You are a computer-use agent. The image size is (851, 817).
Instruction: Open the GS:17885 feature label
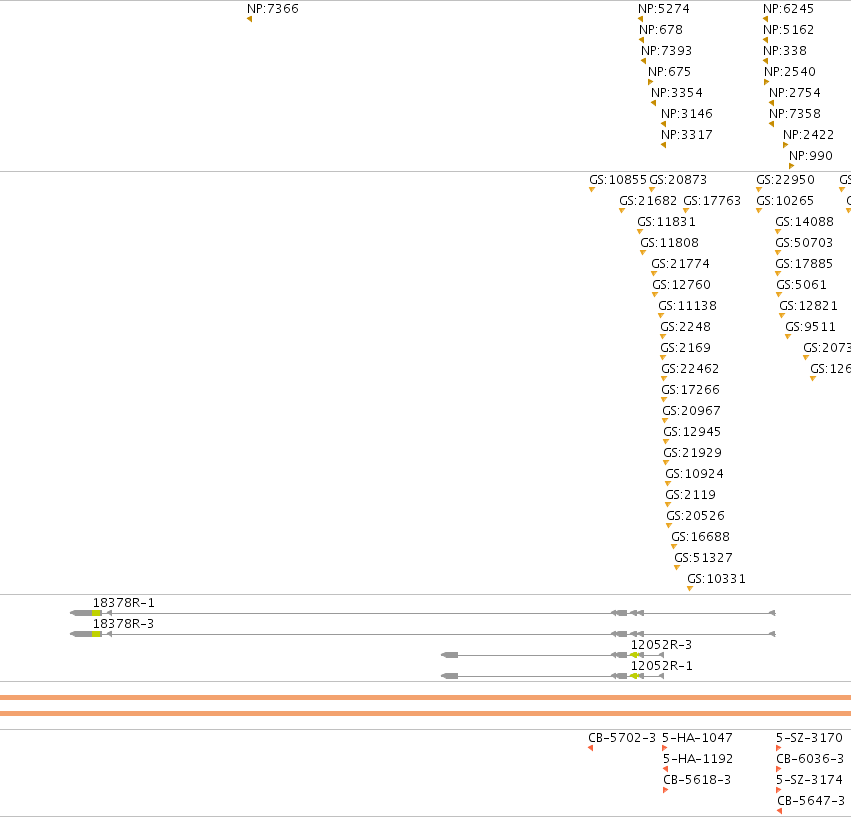click(x=804, y=264)
